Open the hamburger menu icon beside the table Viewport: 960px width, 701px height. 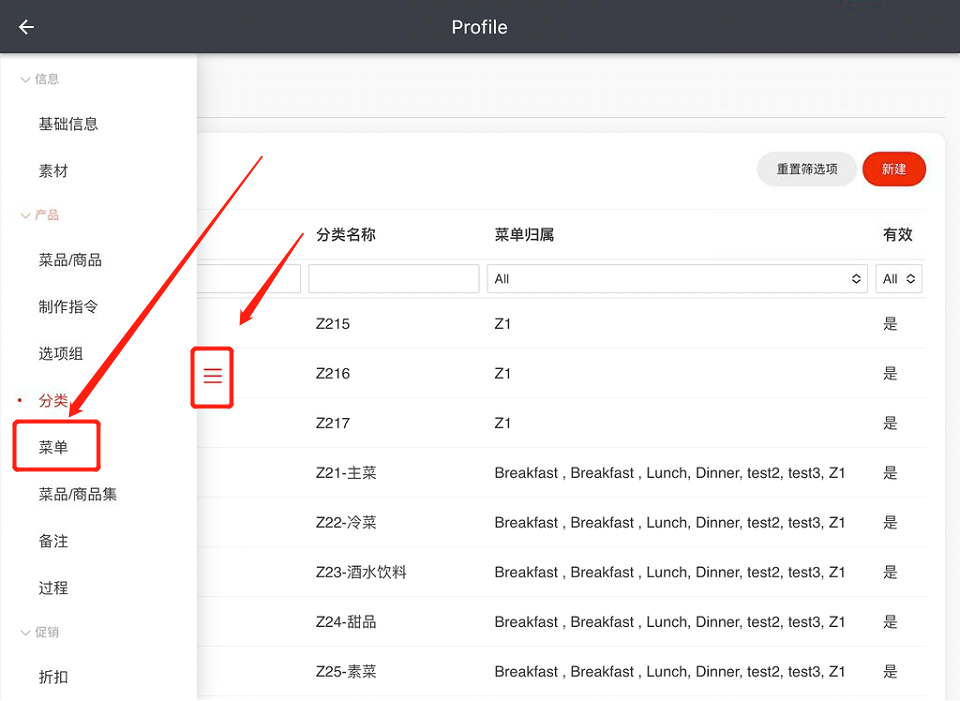pos(212,375)
